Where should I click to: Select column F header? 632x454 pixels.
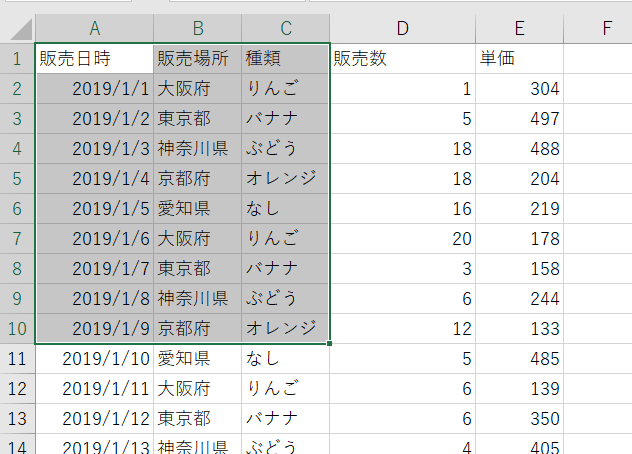(598, 29)
